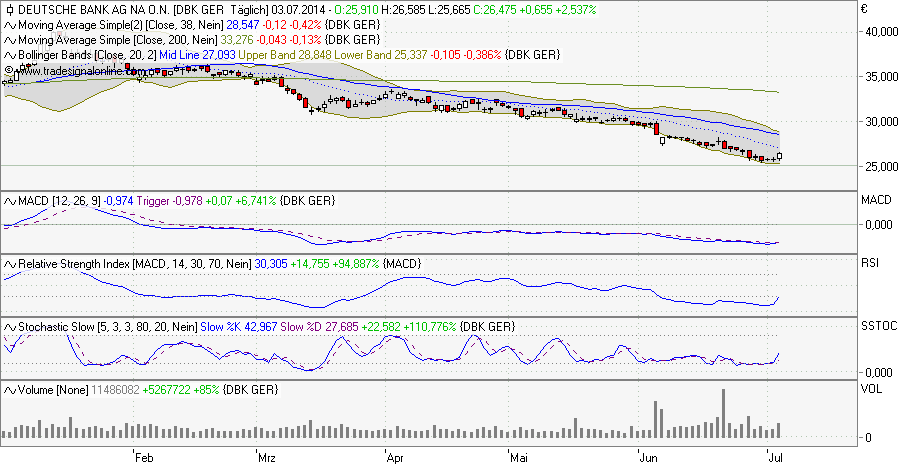Click the 38-day moving average value 28,547
The image size is (922, 465).
pyautogui.click(x=242, y=25)
